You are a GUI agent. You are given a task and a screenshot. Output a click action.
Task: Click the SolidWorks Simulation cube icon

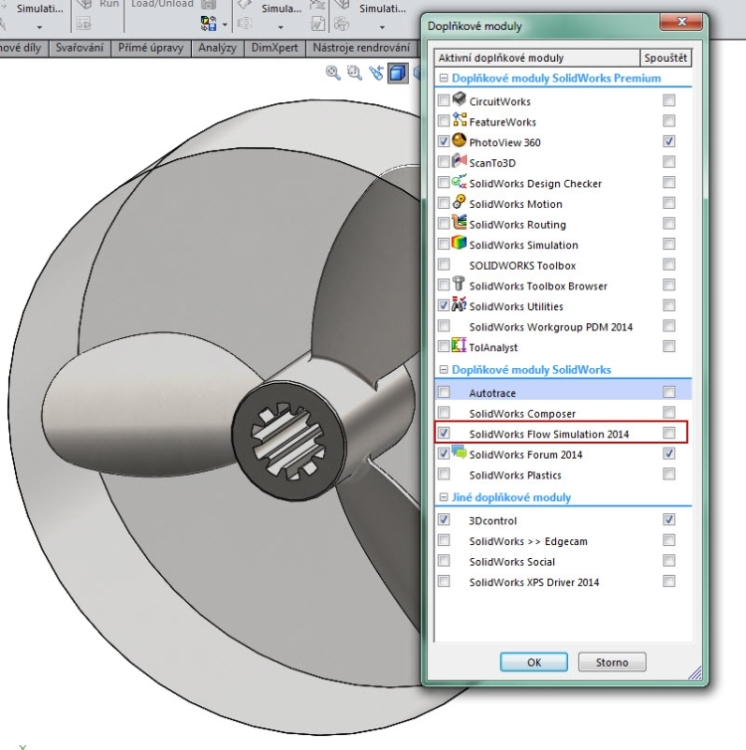coord(459,243)
